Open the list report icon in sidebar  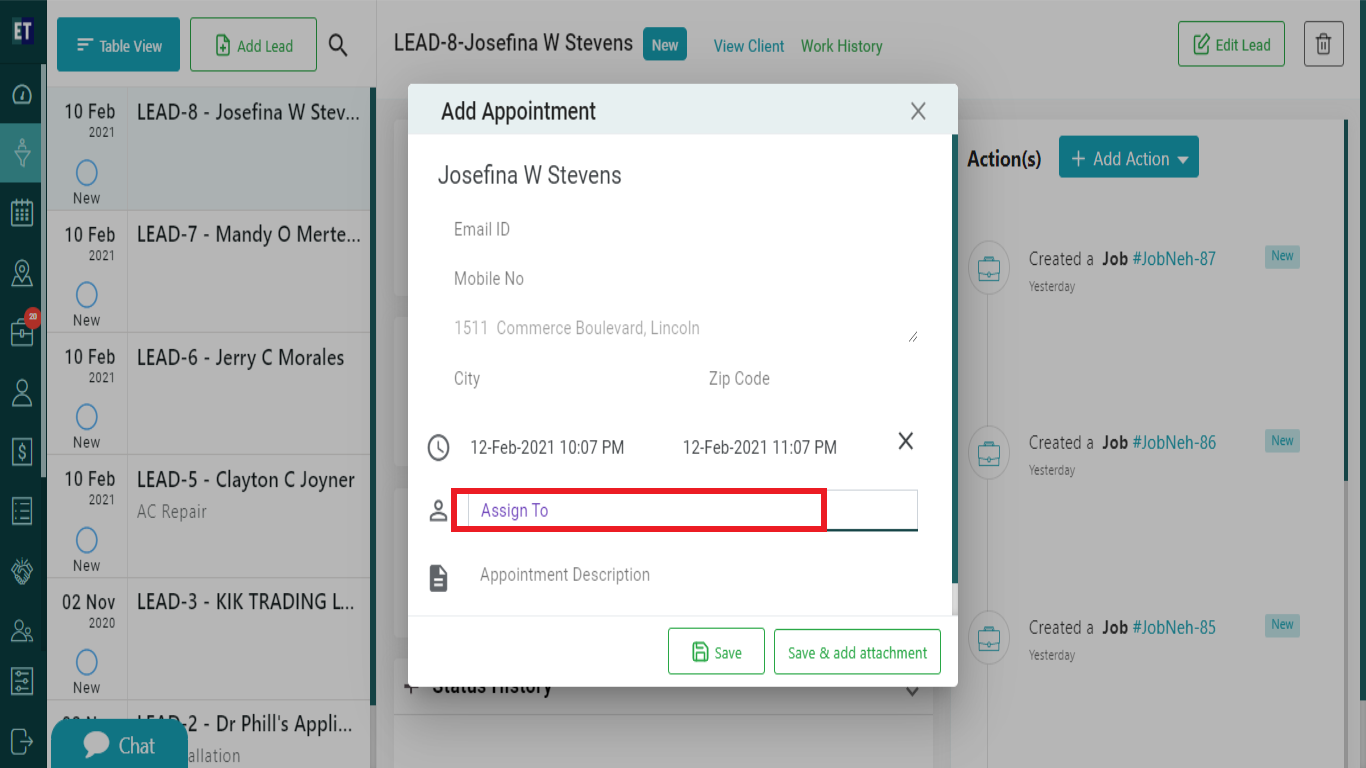[x=22, y=510]
